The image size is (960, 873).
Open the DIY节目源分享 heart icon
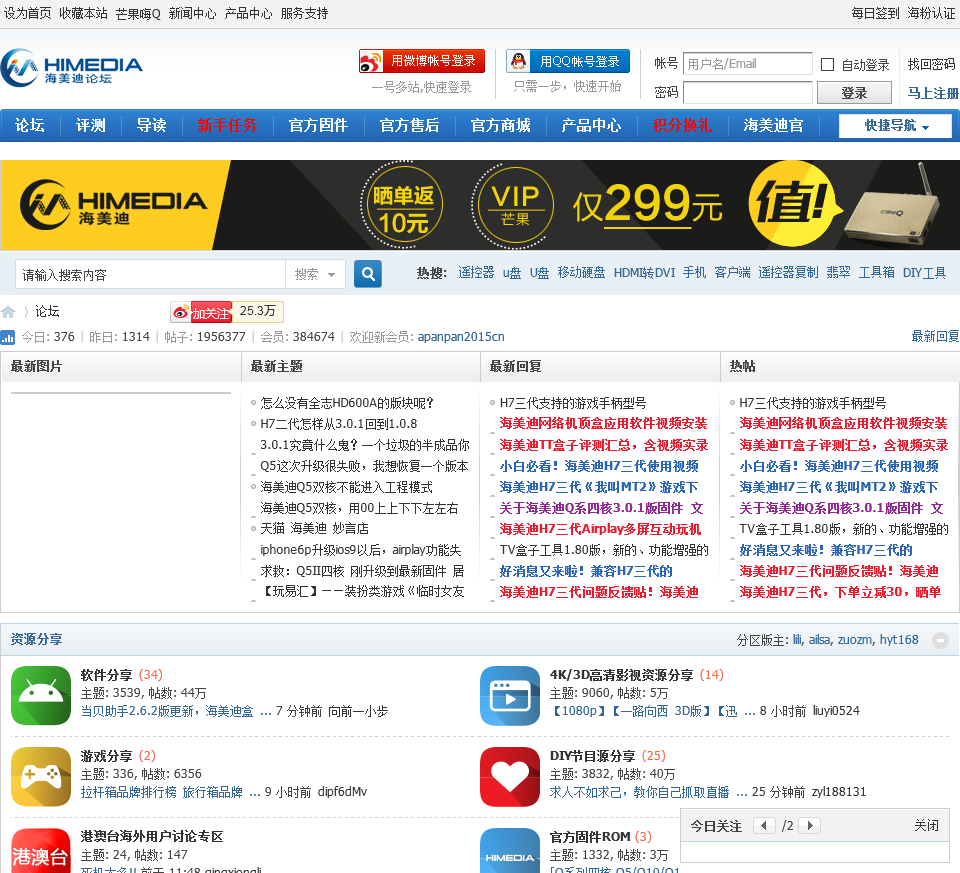(510, 776)
